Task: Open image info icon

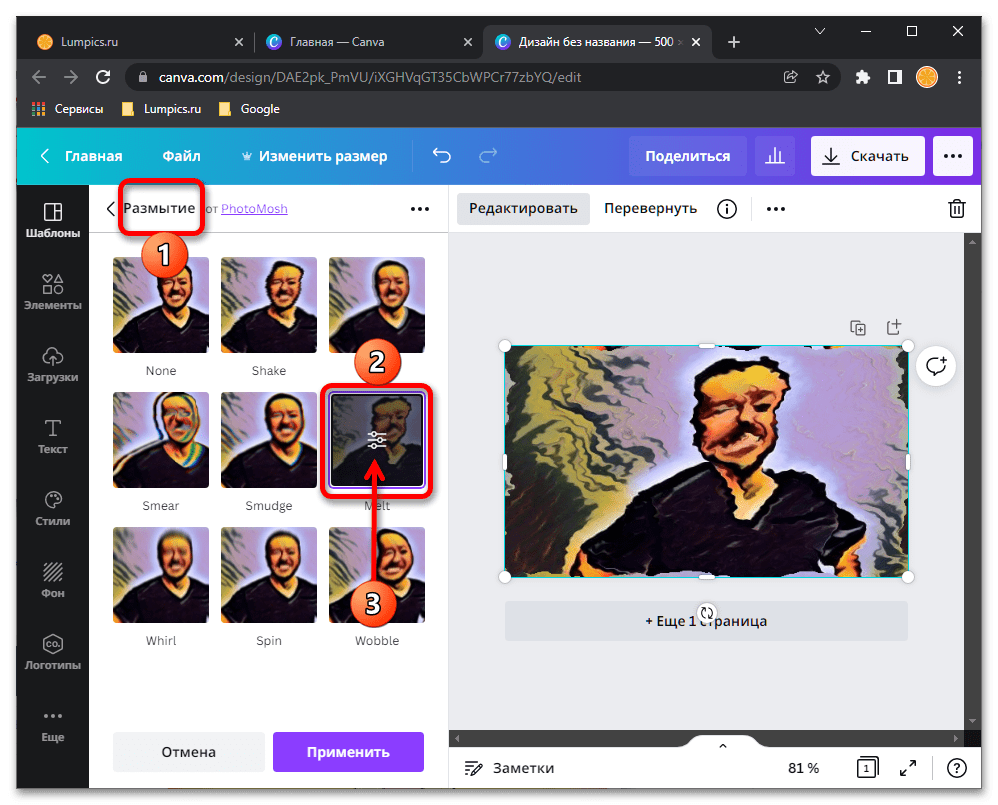Action: [727, 208]
